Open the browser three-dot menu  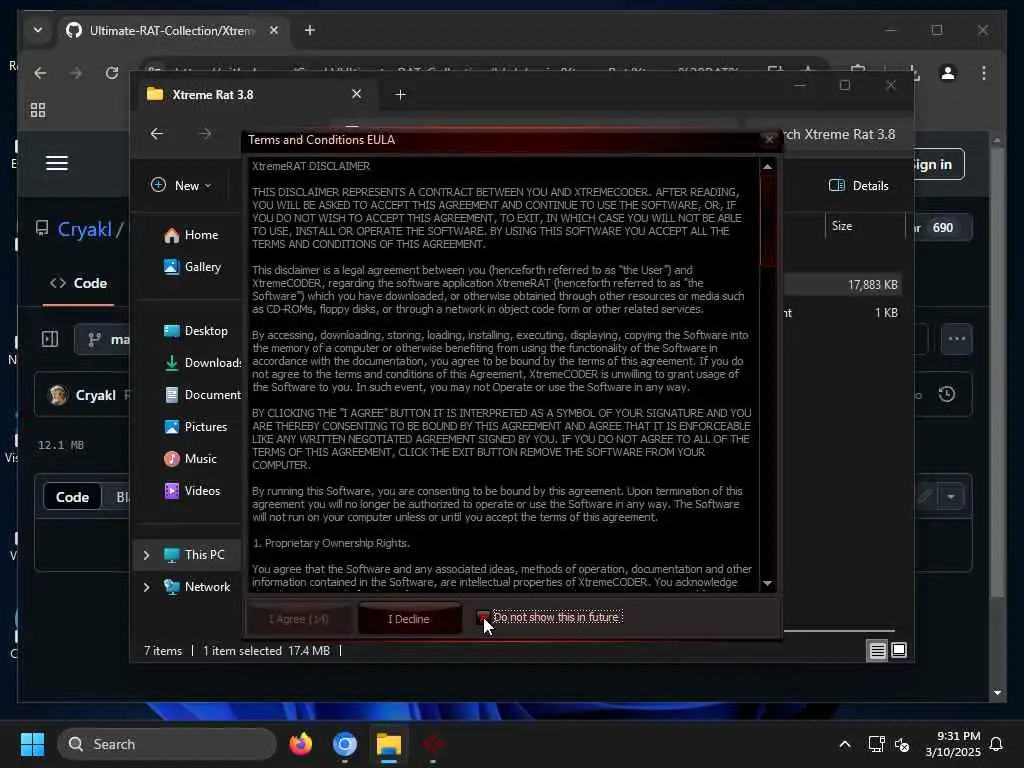click(984, 73)
